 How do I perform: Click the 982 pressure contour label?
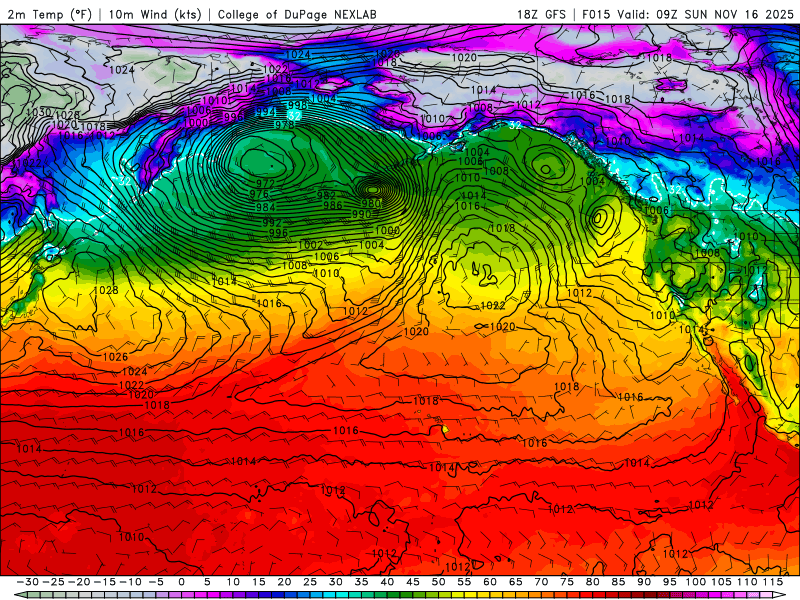[326, 195]
